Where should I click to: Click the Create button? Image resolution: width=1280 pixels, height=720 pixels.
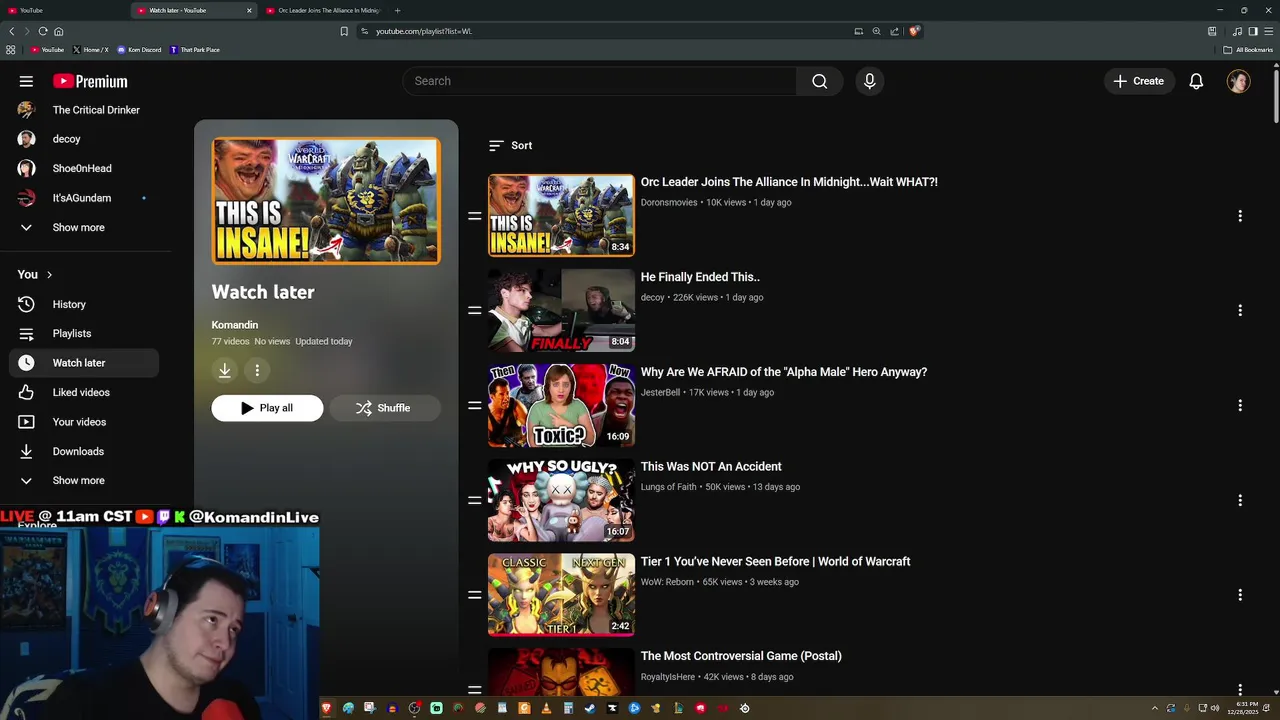[x=1139, y=81]
